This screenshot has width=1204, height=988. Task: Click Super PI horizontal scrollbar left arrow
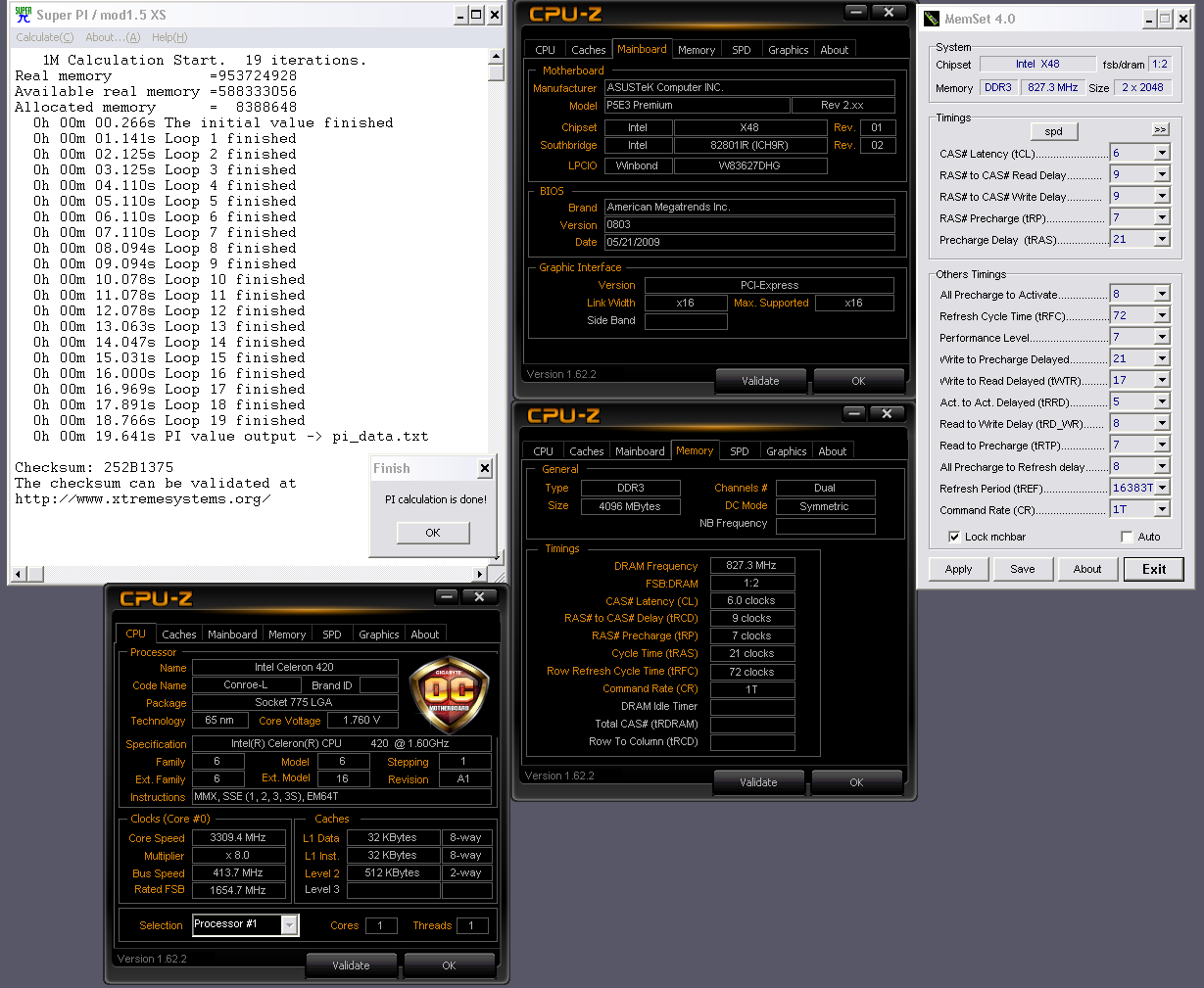(x=17, y=574)
